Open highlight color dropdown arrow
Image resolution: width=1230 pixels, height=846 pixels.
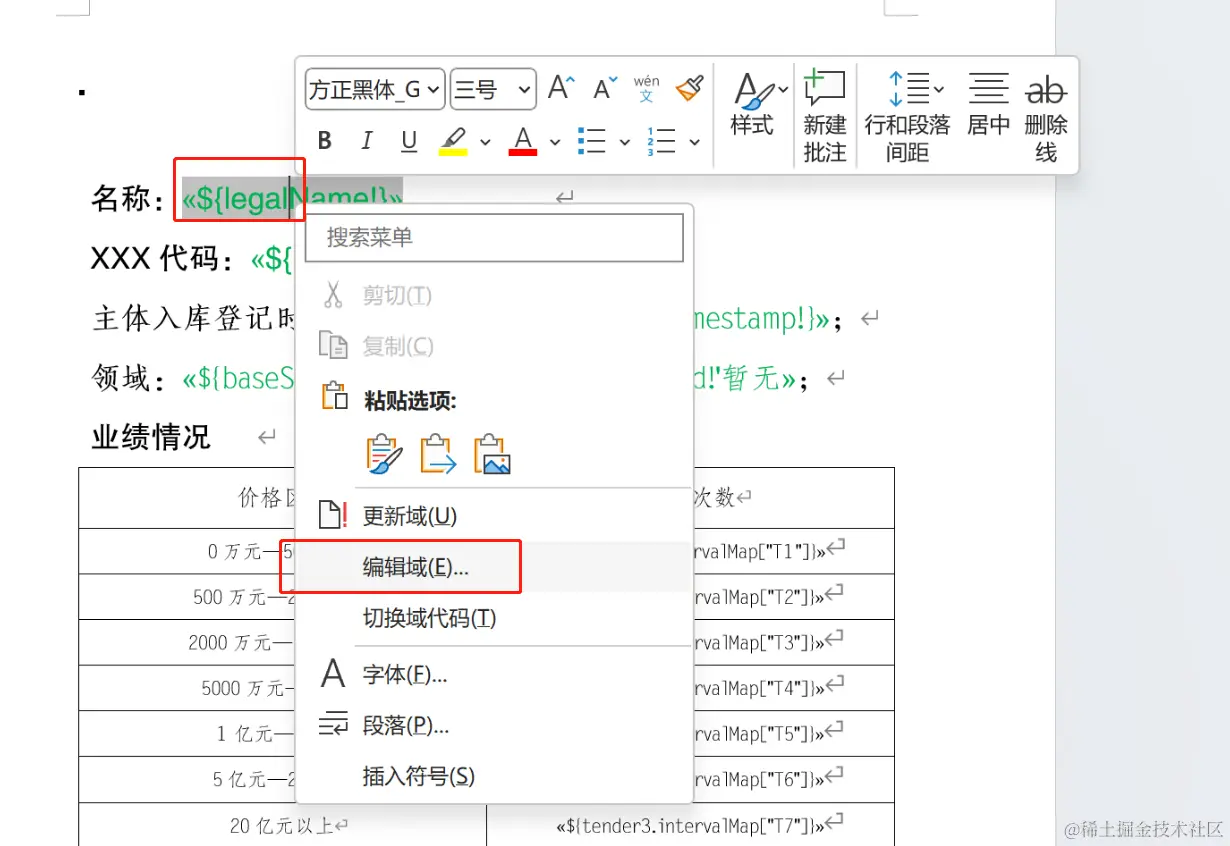coord(485,142)
